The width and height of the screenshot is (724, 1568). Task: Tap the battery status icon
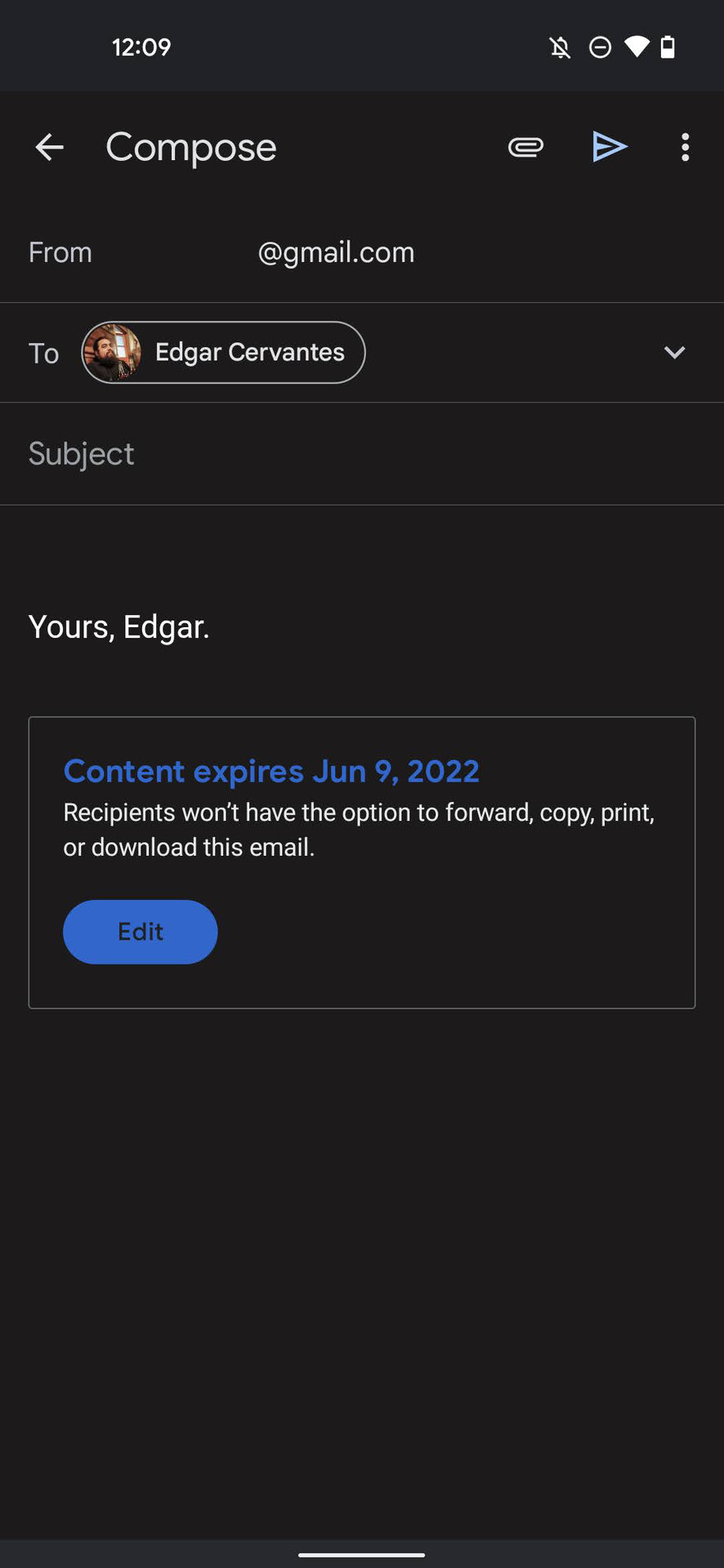pos(668,47)
